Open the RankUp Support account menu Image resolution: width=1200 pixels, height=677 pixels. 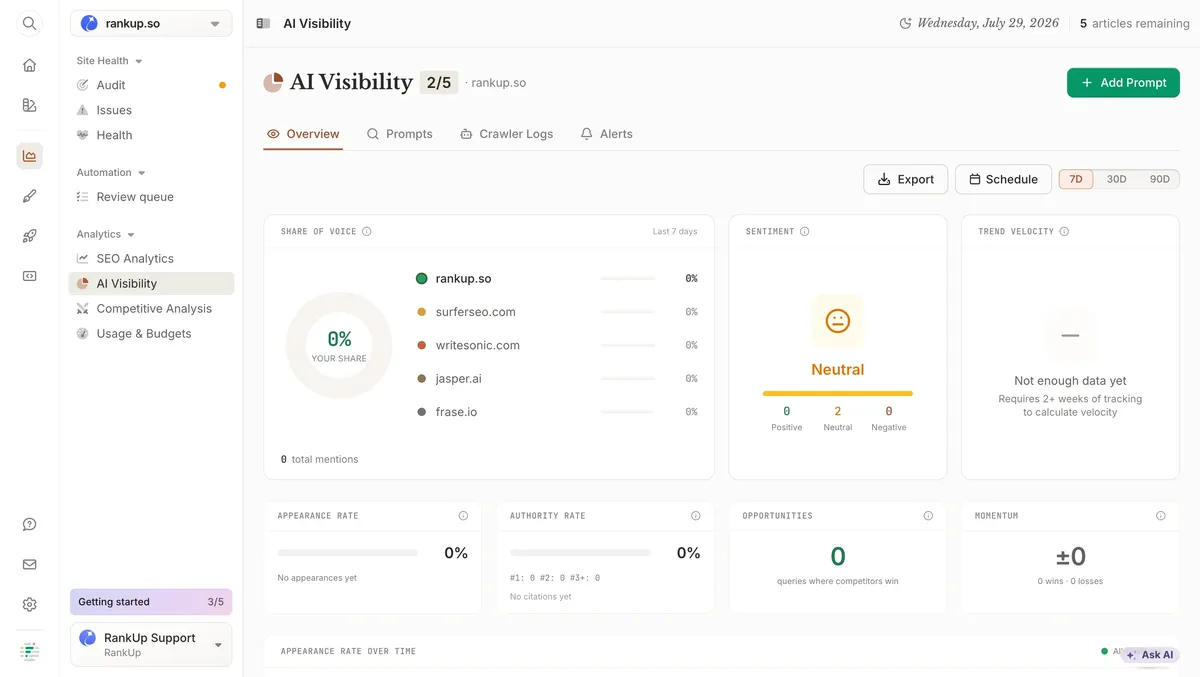(x=151, y=645)
